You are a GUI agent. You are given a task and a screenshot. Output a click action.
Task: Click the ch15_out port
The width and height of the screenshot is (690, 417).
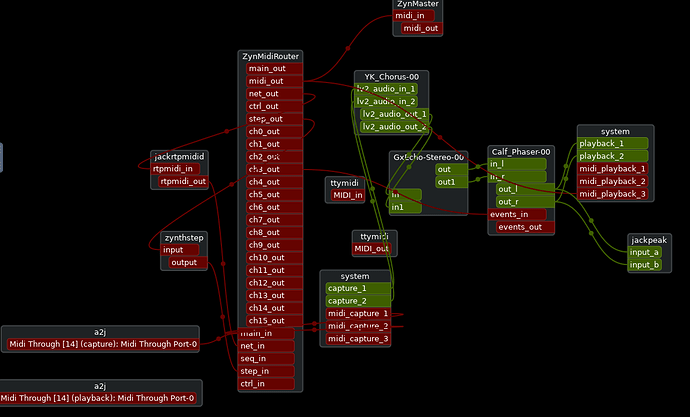(x=275, y=321)
